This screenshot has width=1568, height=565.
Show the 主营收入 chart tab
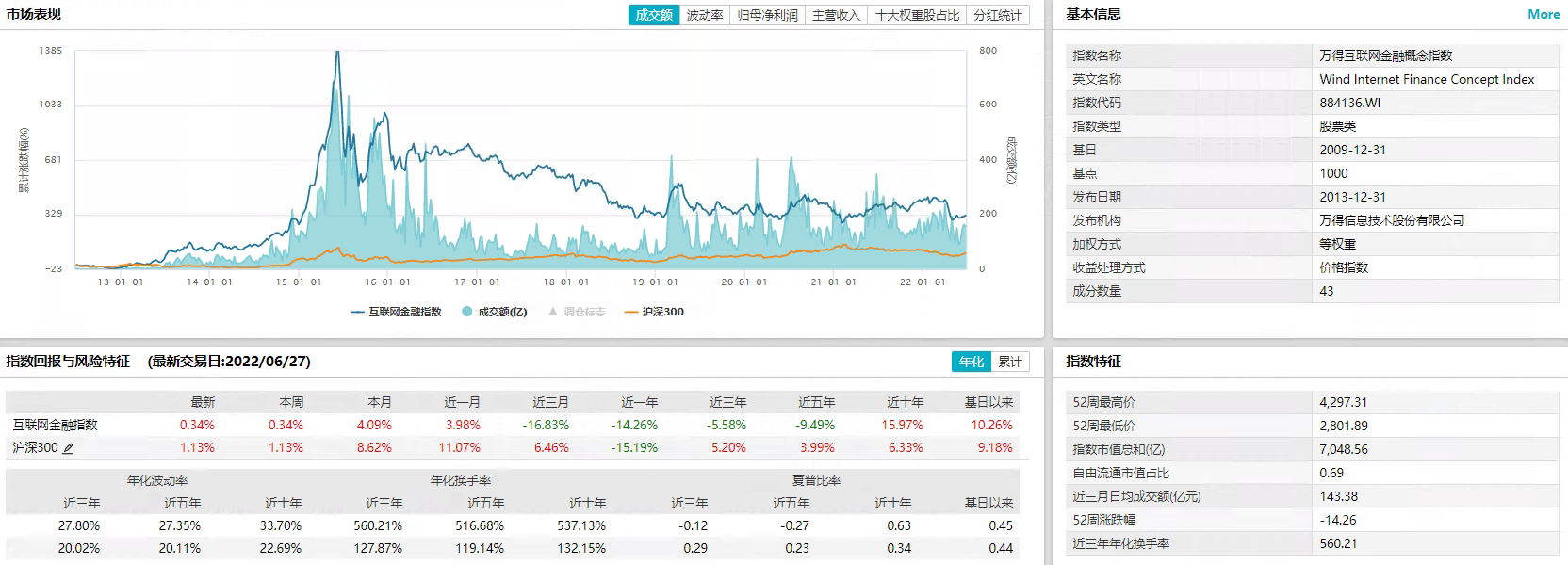[836, 15]
